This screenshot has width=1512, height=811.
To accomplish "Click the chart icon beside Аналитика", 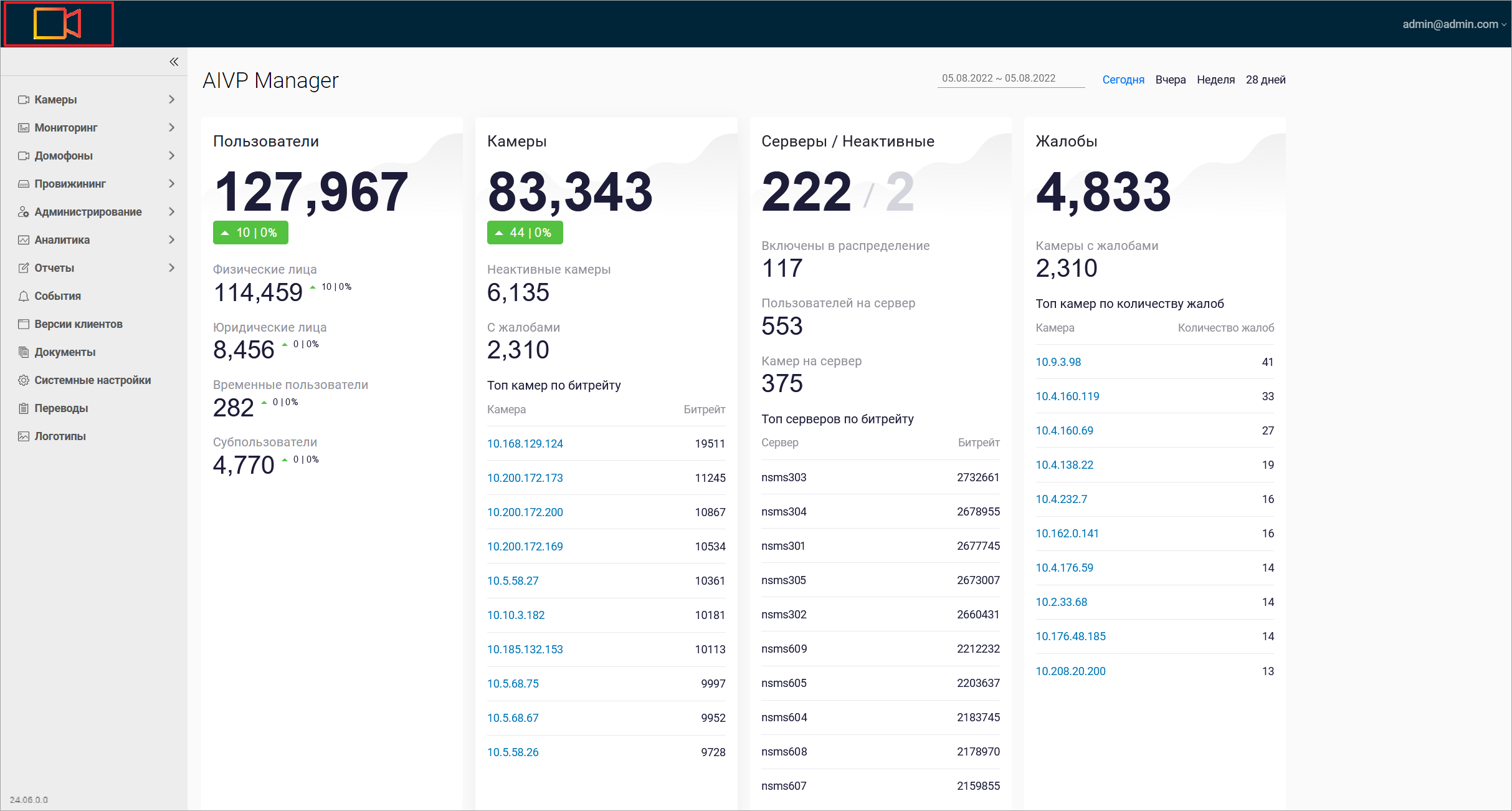I will click(x=24, y=240).
